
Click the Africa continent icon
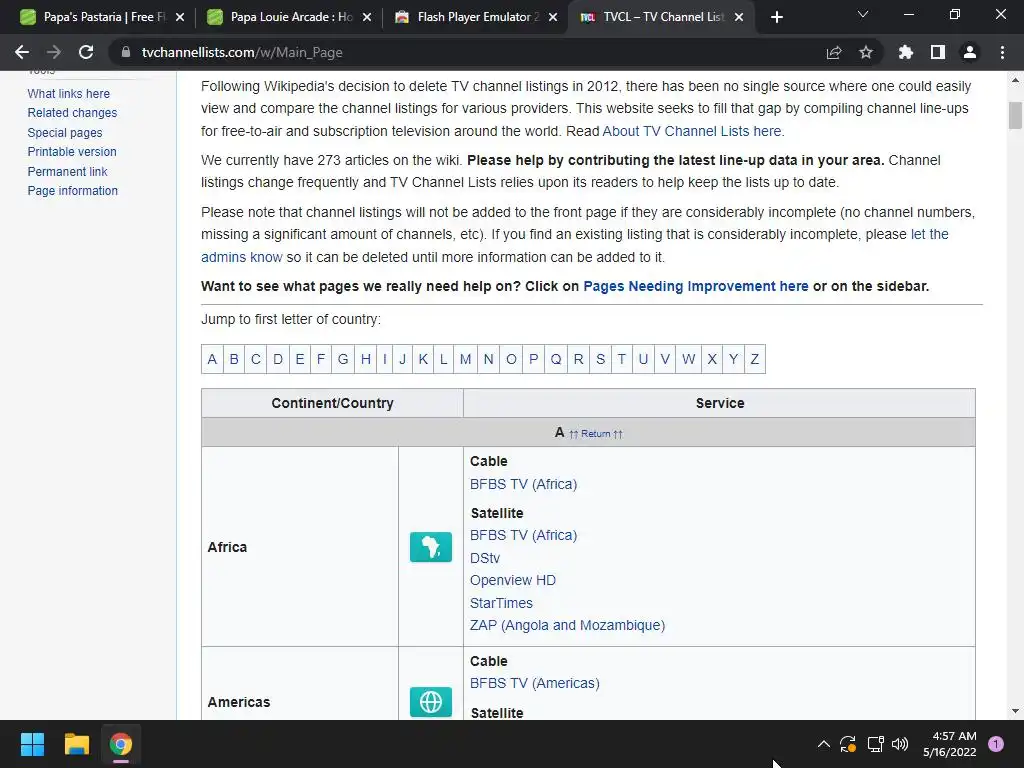tap(430, 547)
